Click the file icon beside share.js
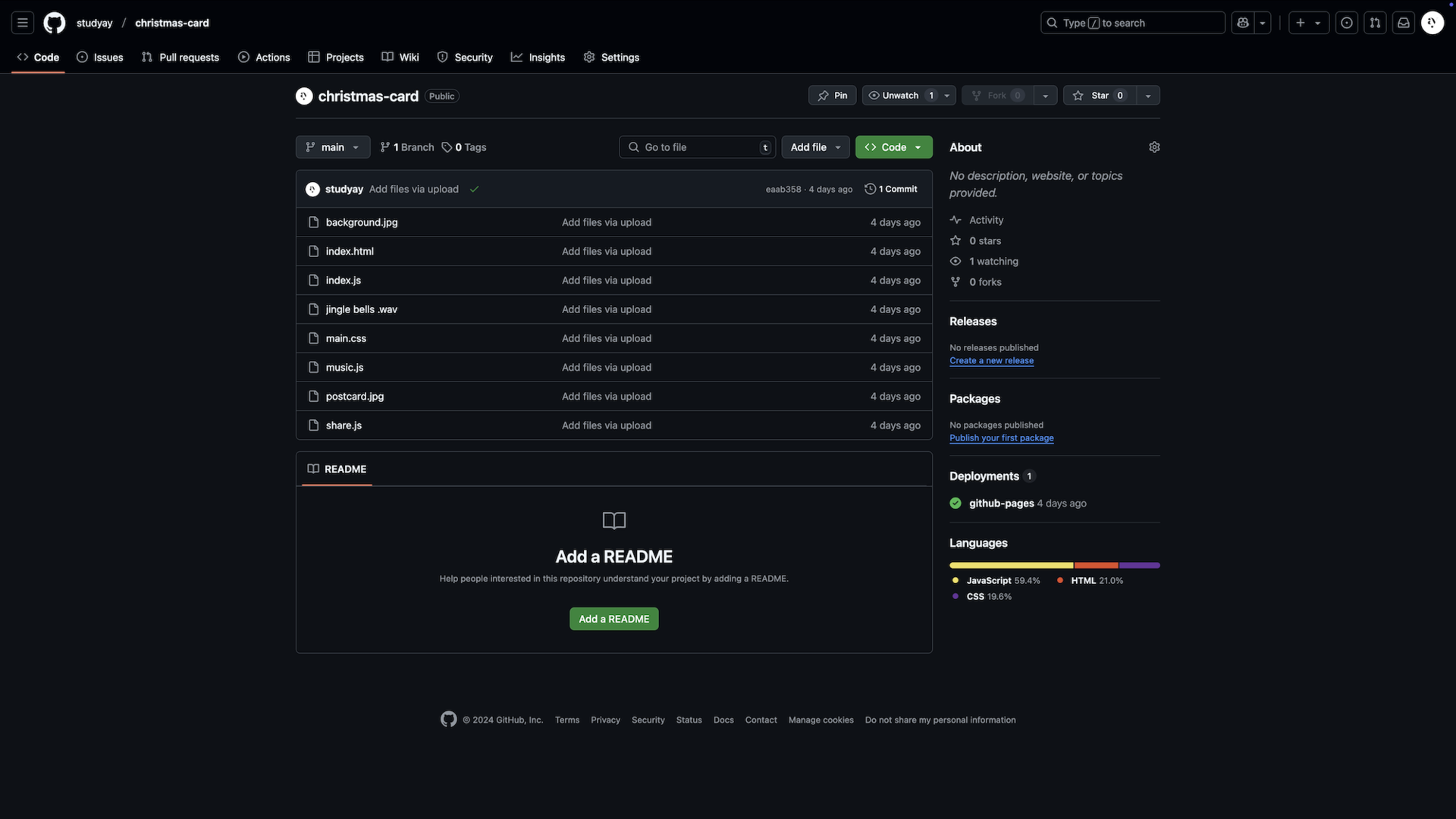The width and height of the screenshot is (1456, 819). click(313, 425)
